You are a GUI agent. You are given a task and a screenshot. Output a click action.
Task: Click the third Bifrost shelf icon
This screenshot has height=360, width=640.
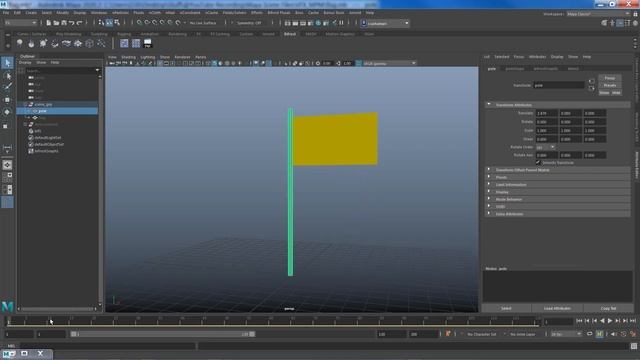tap(43, 43)
